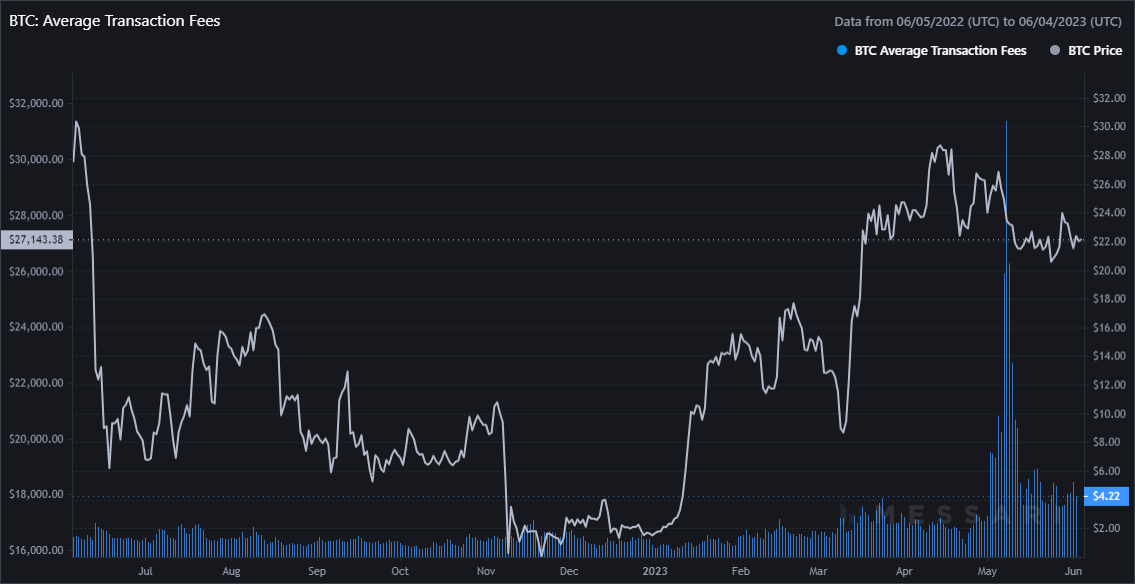Click the tallest fee bar spike in May
The width and height of the screenshot is (1135, 584).
1006,339
